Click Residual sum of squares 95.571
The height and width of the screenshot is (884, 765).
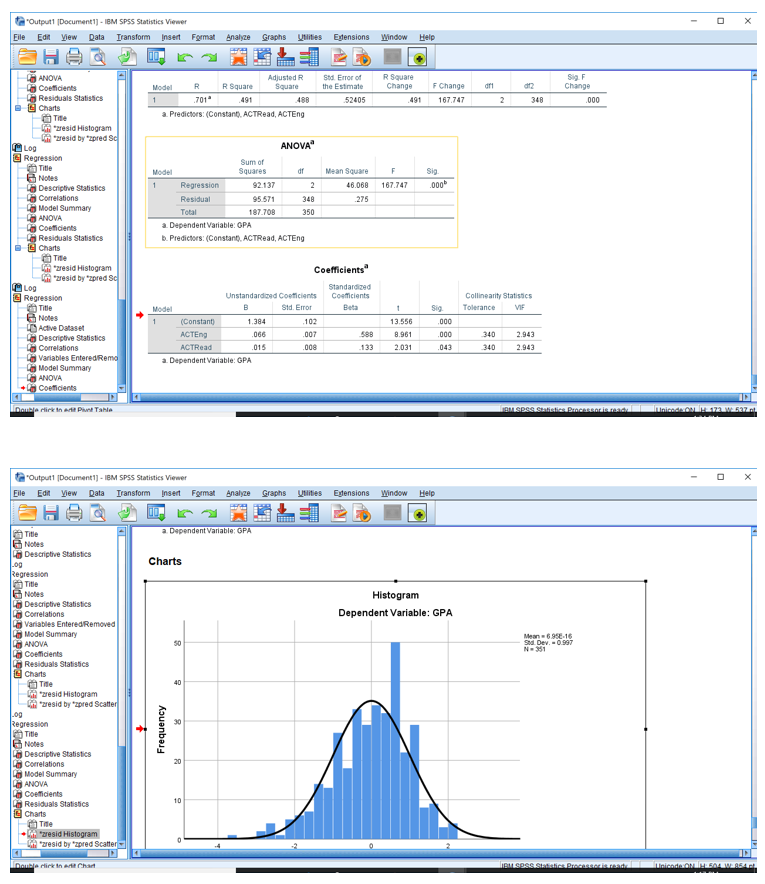pyautogui.click(x=264, y=199)
